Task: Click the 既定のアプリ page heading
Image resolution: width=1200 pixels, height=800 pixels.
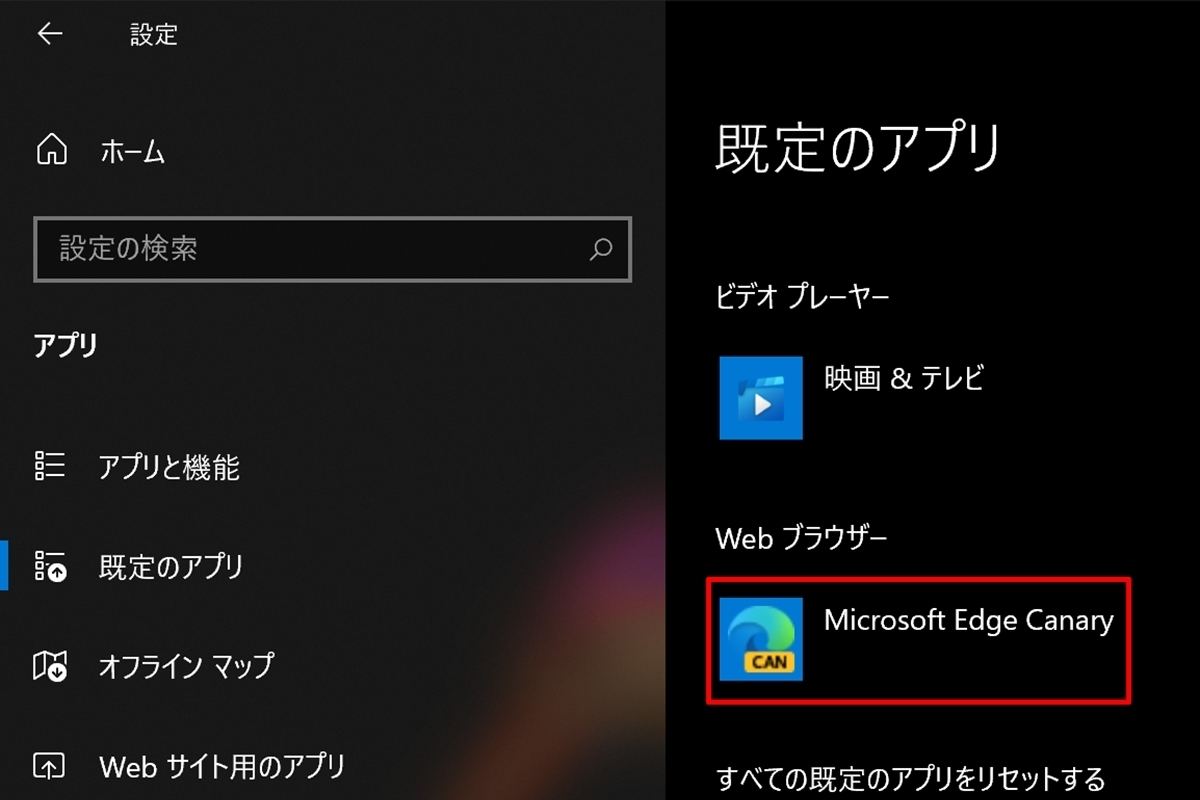Action: [858, 147]
